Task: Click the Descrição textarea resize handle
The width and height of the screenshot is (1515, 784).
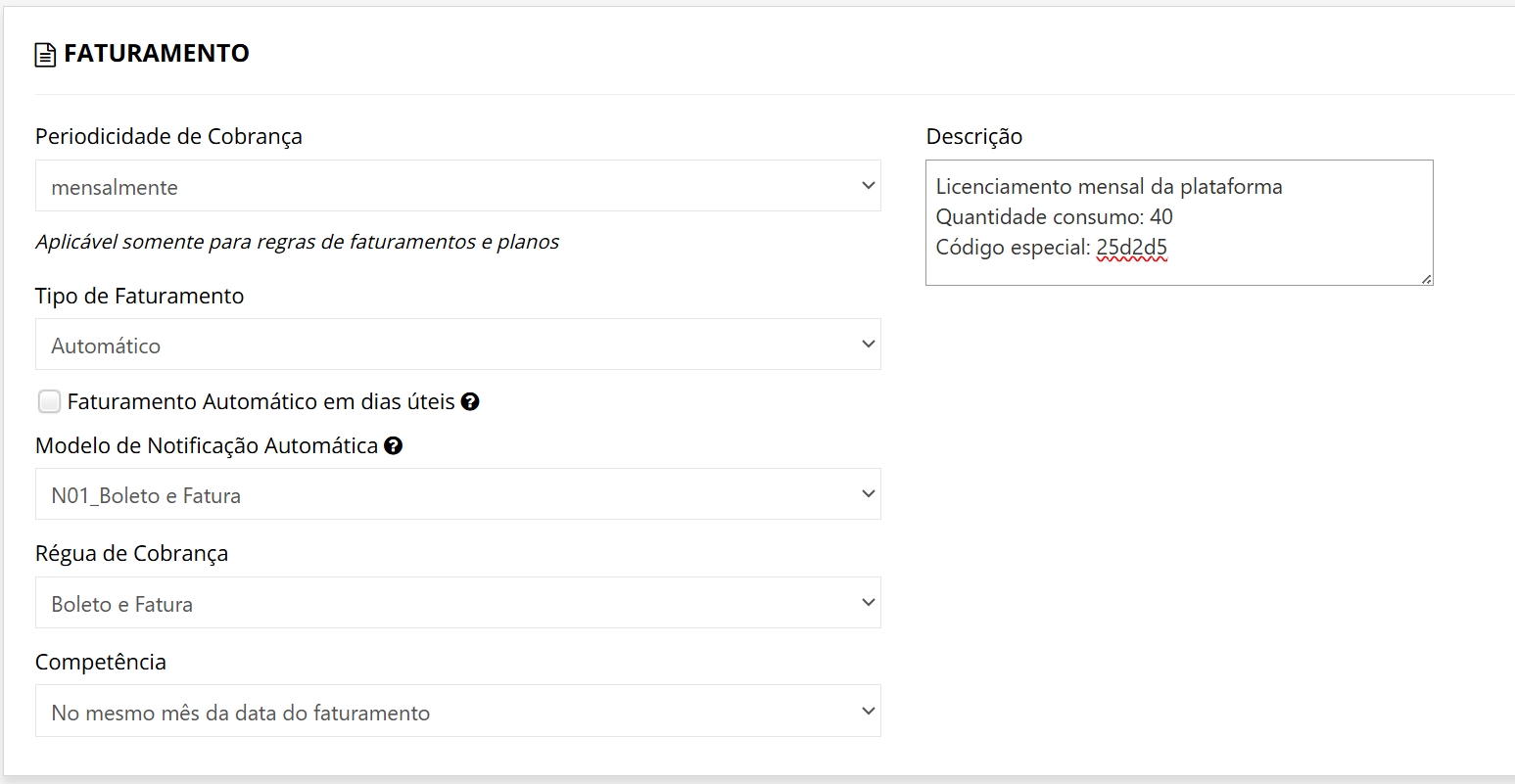Action: pyautogui.click(x=1426, y=279)
